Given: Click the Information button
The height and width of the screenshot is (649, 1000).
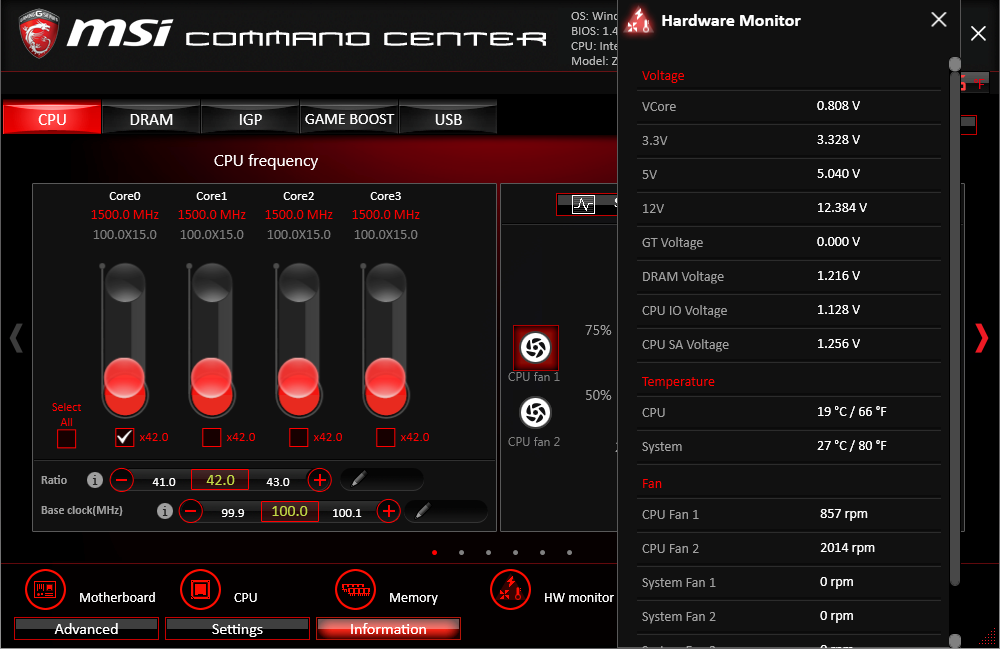Looking at the screenshot, I should coord(388,629).
